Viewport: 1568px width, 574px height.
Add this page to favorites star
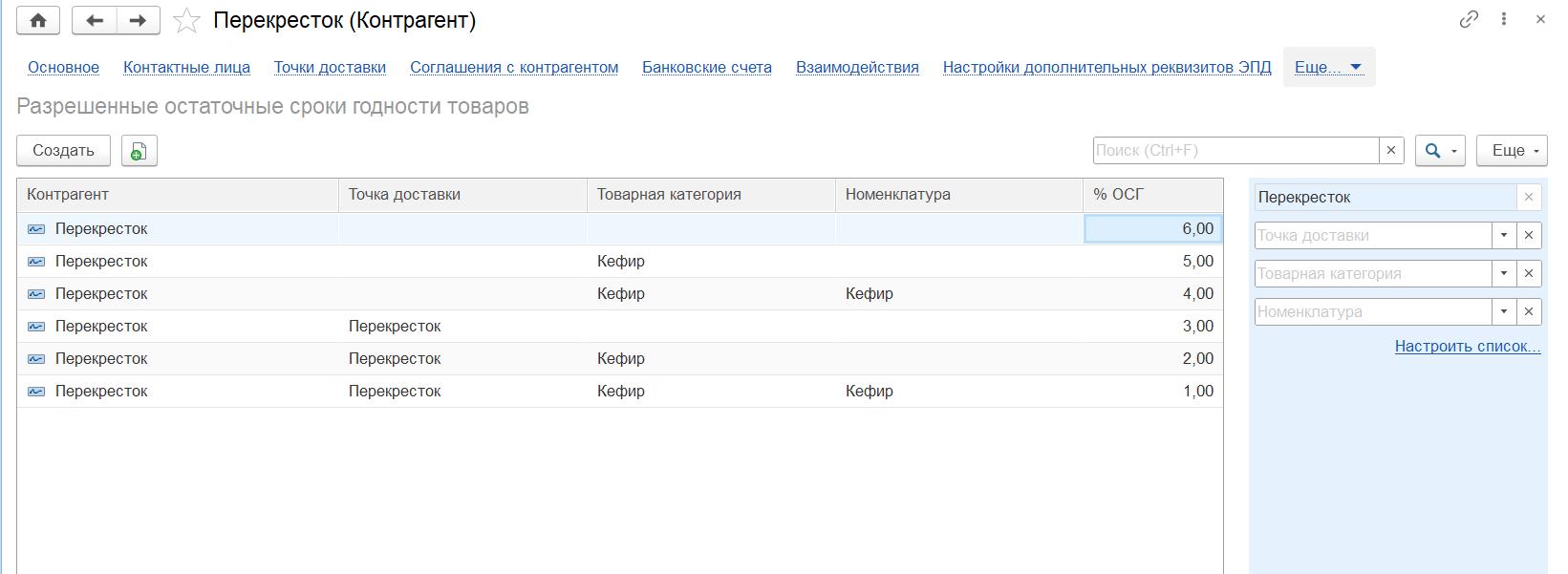coord(186,21)
